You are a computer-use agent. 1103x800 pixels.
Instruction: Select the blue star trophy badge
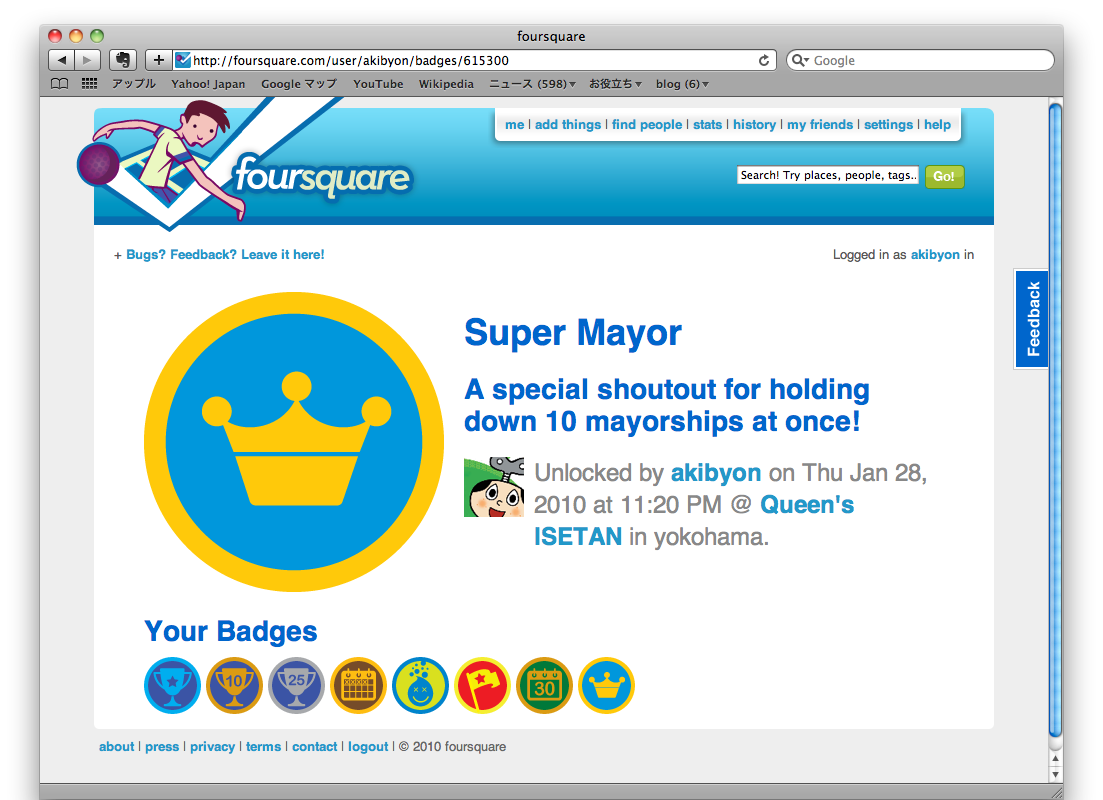coord(172,685)
